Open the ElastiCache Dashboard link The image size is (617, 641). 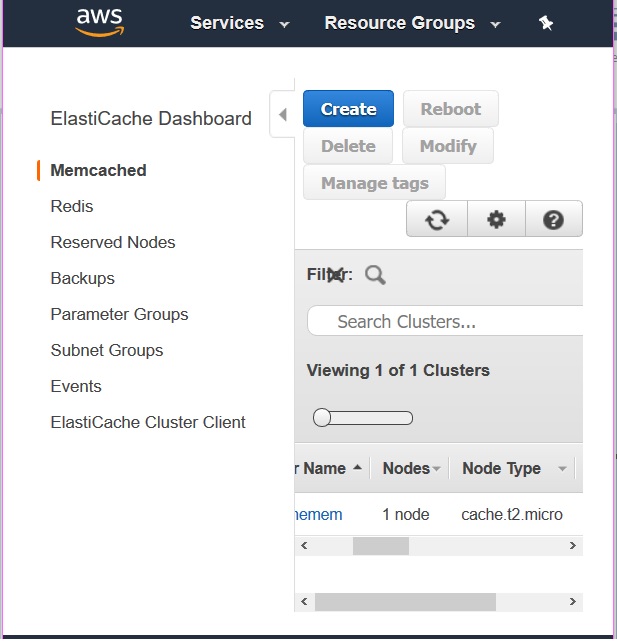point(151,118)
